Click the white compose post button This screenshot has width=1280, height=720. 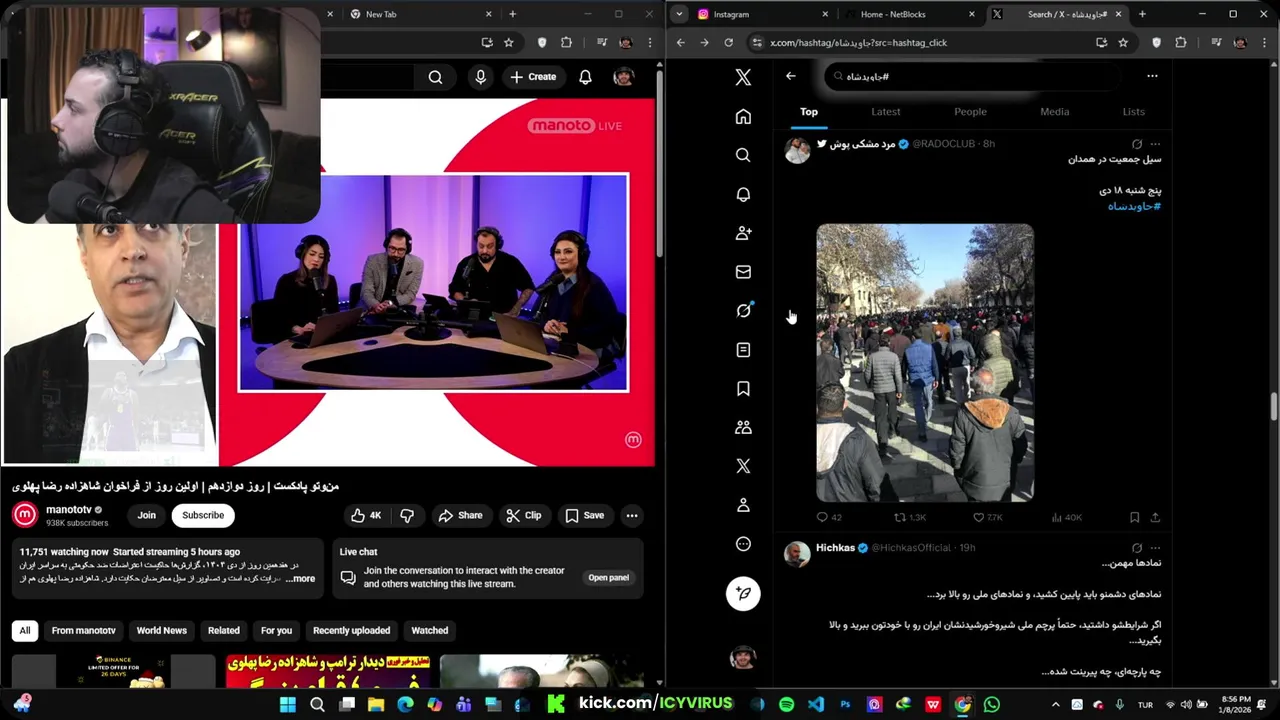coord(743,593)
